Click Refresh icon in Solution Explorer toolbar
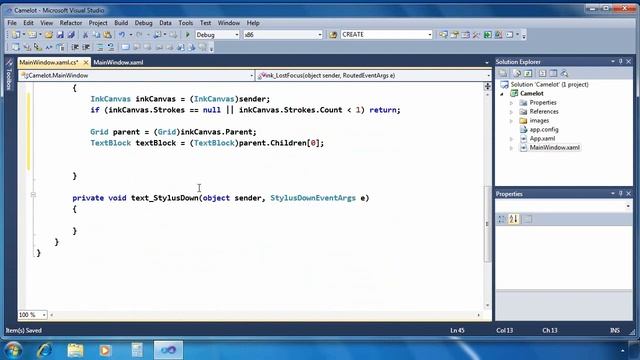The height and width of the screenshot is (360, 640). (x=528, y=73)
